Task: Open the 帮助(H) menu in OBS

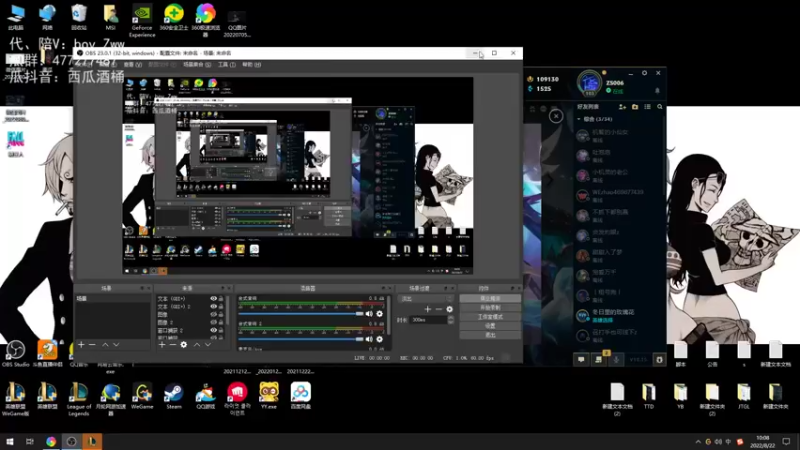Action: click(252, 65)
